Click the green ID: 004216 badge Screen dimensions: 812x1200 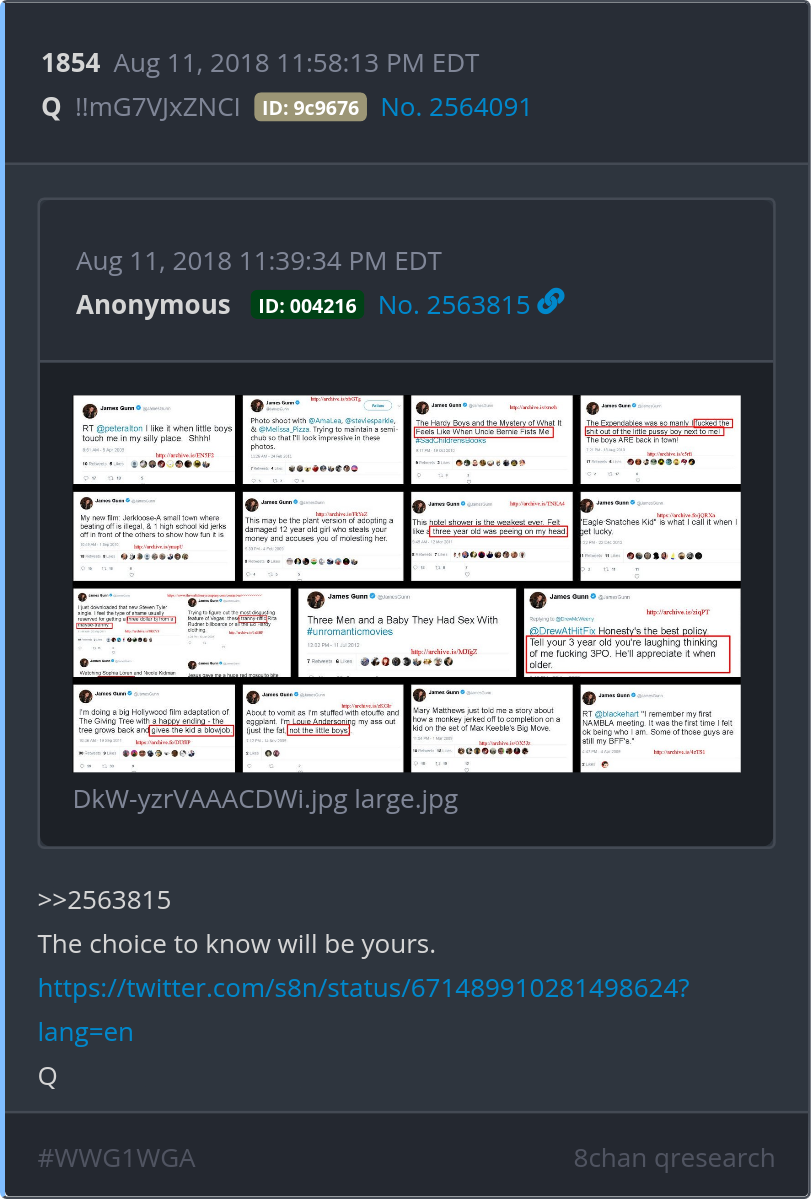pos(307,305)
